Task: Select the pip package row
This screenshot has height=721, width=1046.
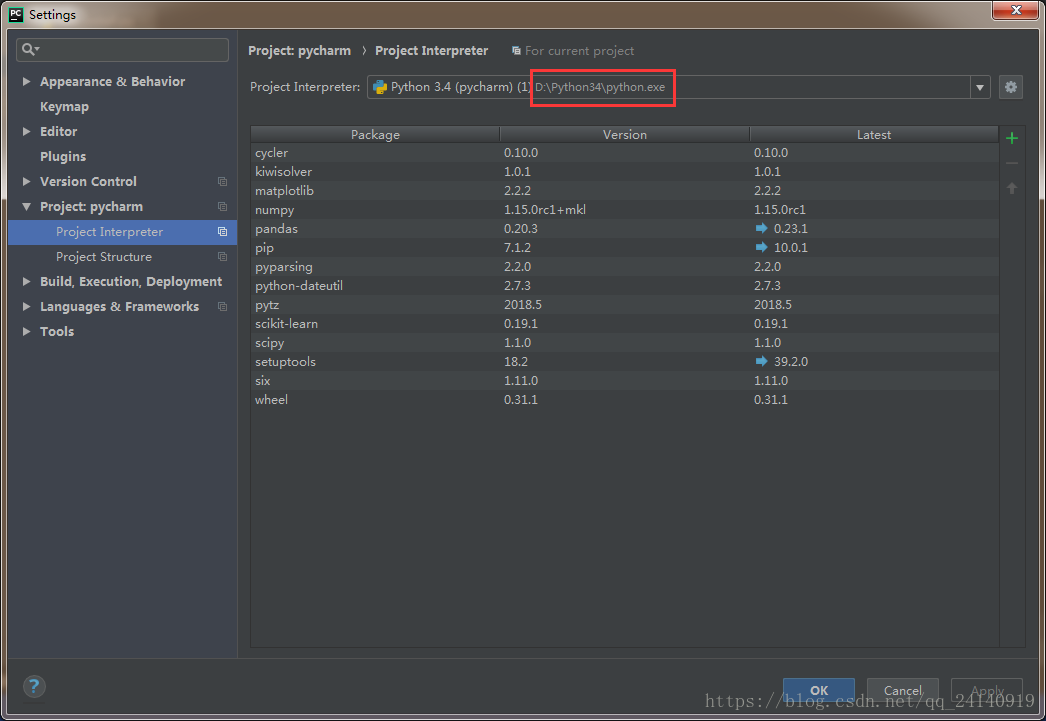Action: click(624, 247)
